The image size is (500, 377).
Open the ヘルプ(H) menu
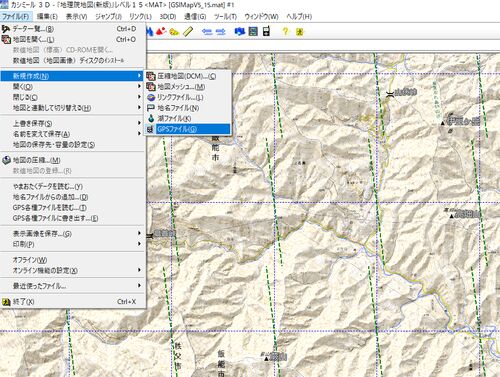click(299, 16)
